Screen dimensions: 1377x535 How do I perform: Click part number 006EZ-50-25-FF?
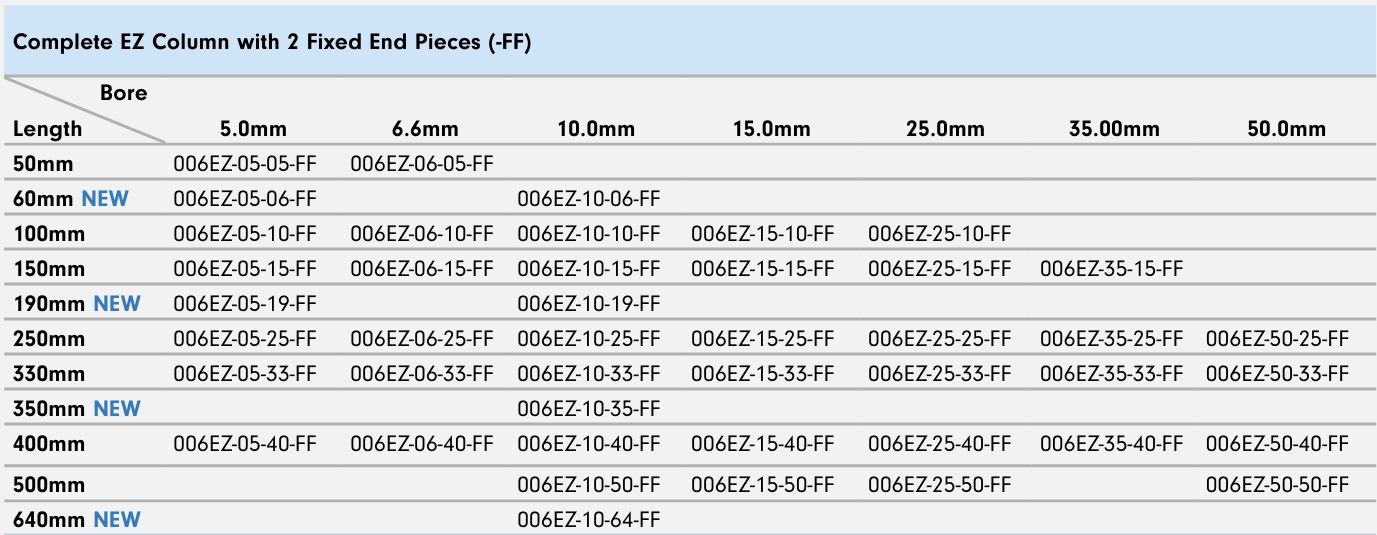point(1277,339)
